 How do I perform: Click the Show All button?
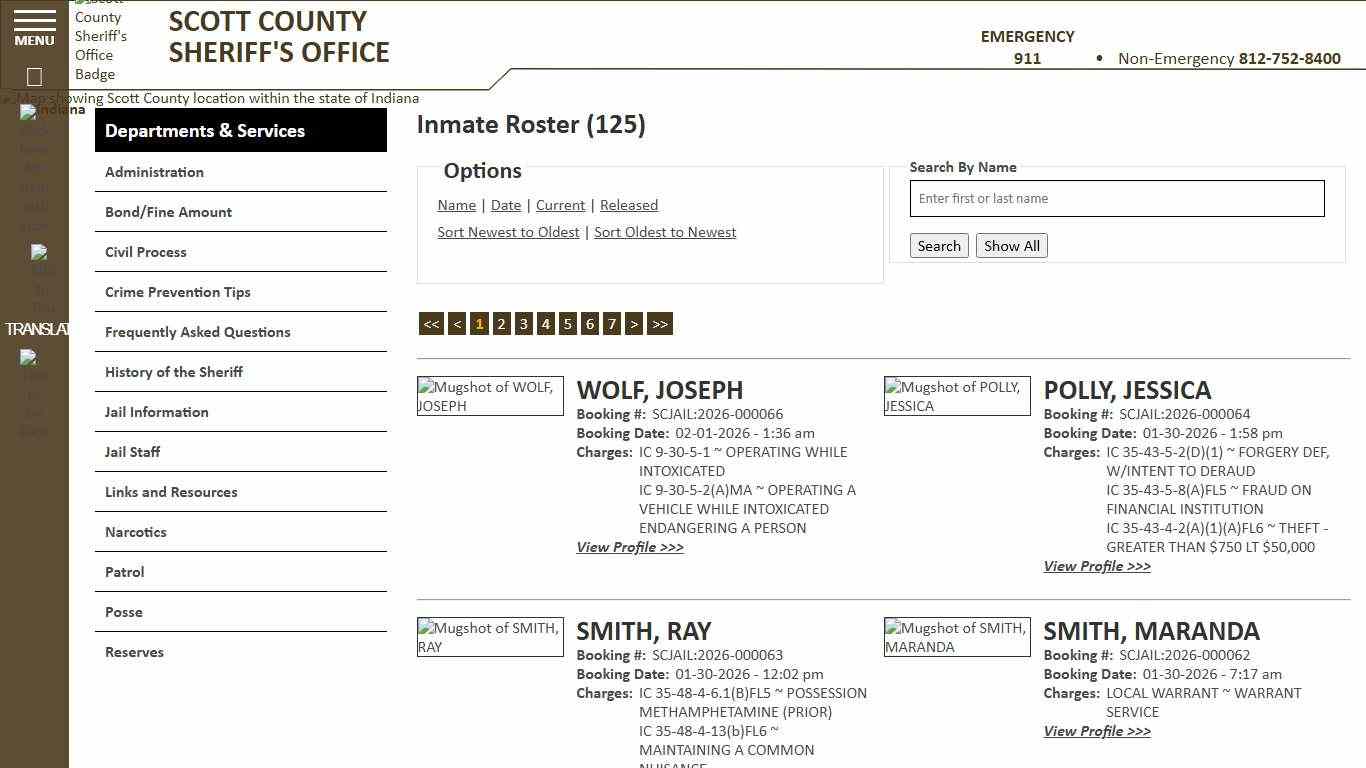pos(1011,245)
